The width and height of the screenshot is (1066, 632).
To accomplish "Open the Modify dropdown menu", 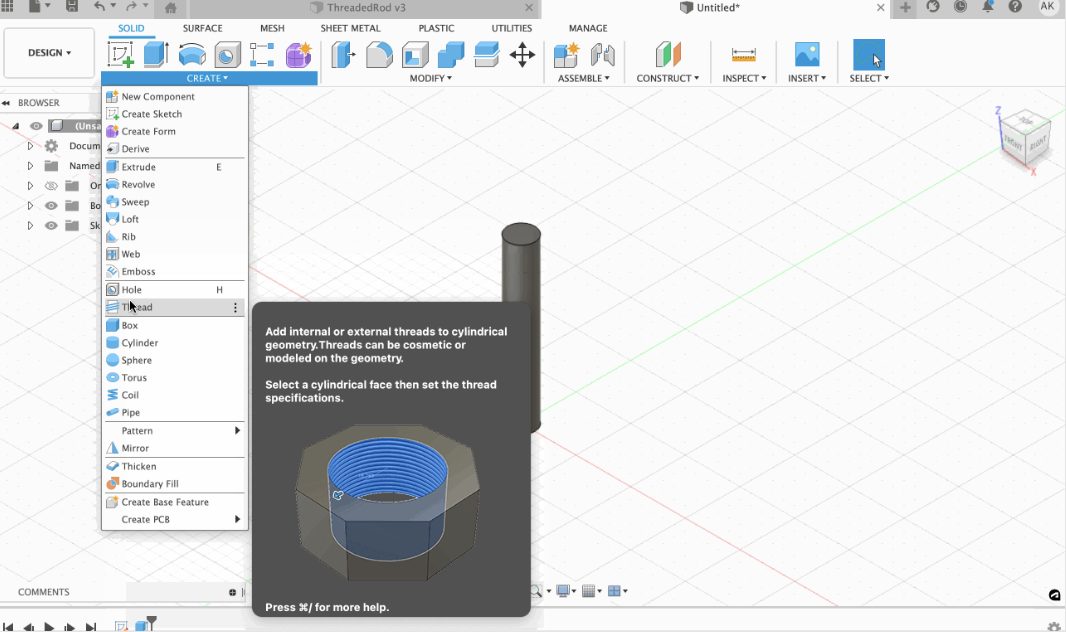I will click(430, 78).
